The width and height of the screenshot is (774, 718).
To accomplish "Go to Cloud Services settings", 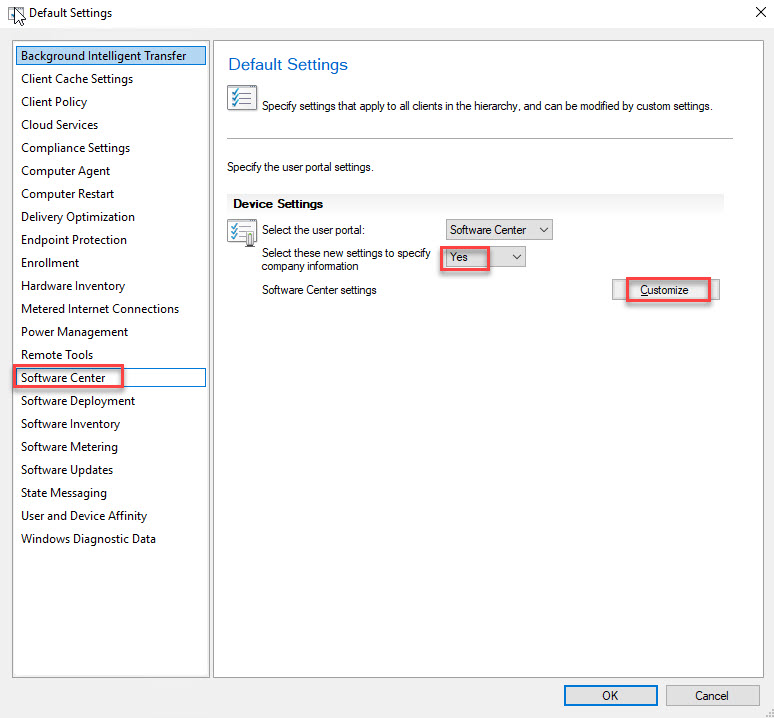I will click(60, 125).
